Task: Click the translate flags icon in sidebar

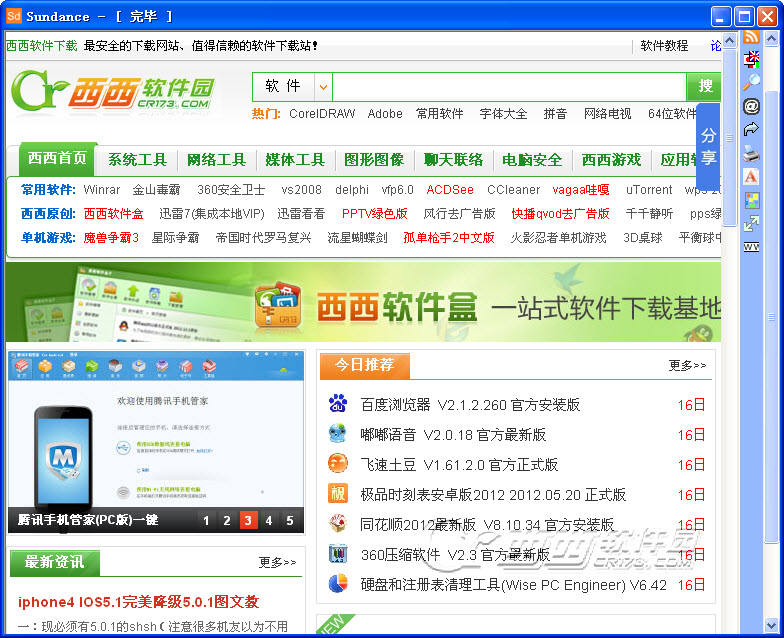Action: (751, 58)
